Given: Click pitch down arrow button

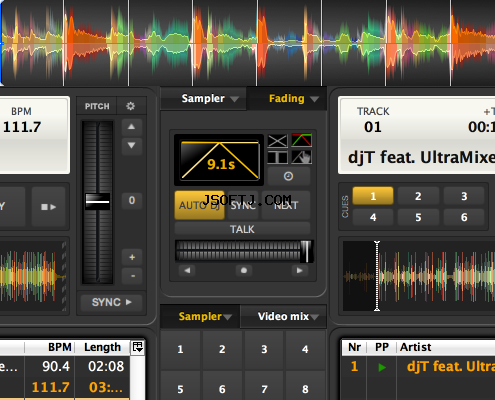Looking at the screenshot, I should pos(131,145).
